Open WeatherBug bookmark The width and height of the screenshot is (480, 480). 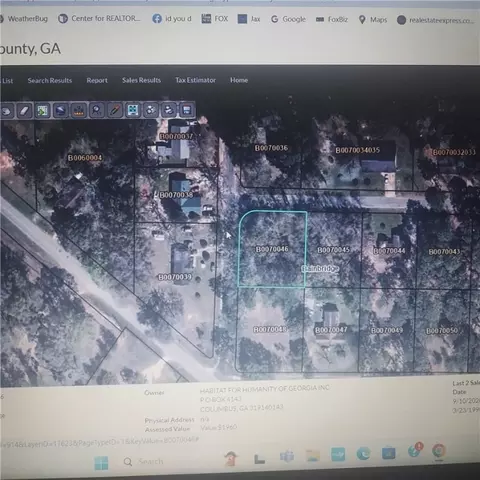coord(24,19)
